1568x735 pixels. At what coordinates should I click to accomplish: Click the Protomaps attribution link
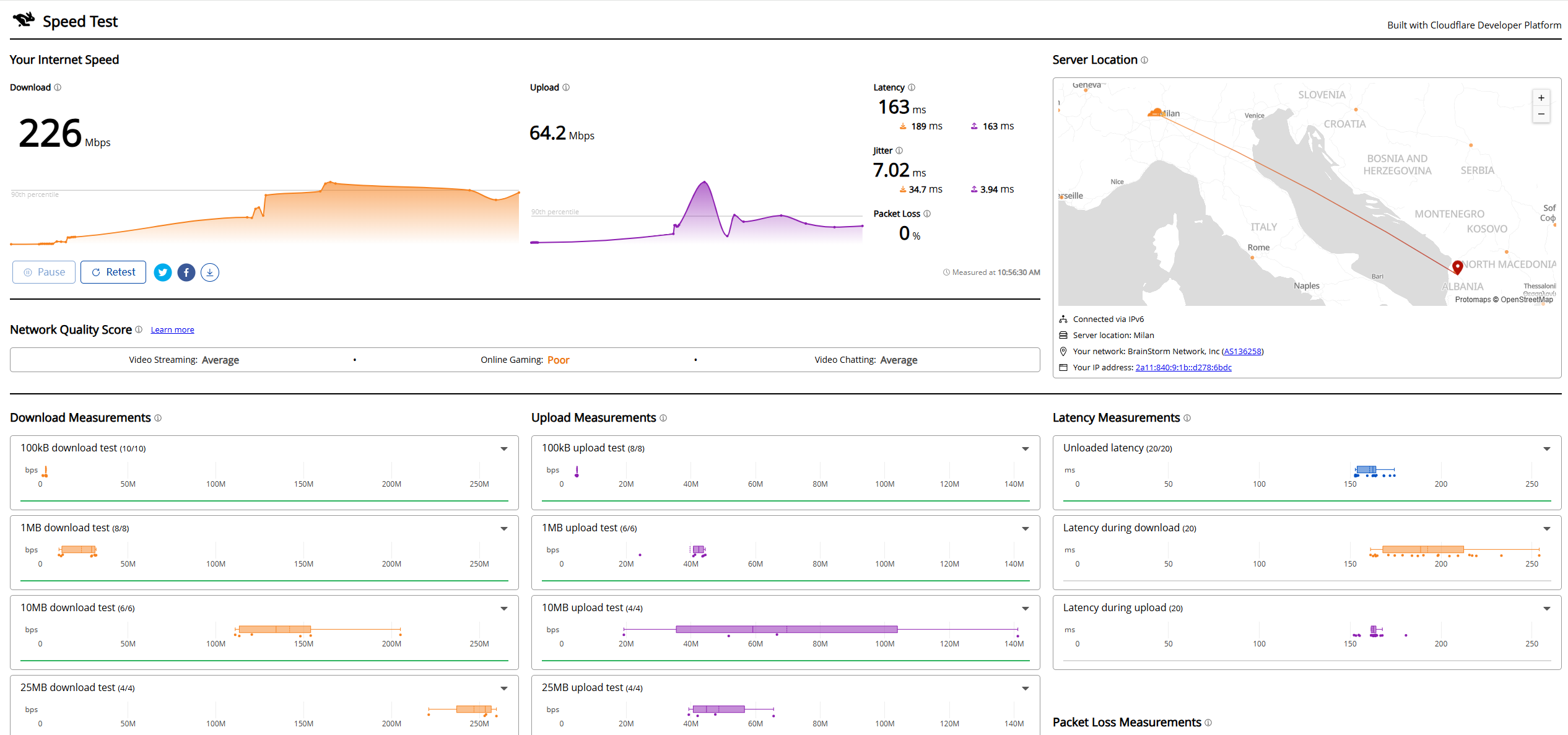pyautogui.click(x=1473, y=300)
